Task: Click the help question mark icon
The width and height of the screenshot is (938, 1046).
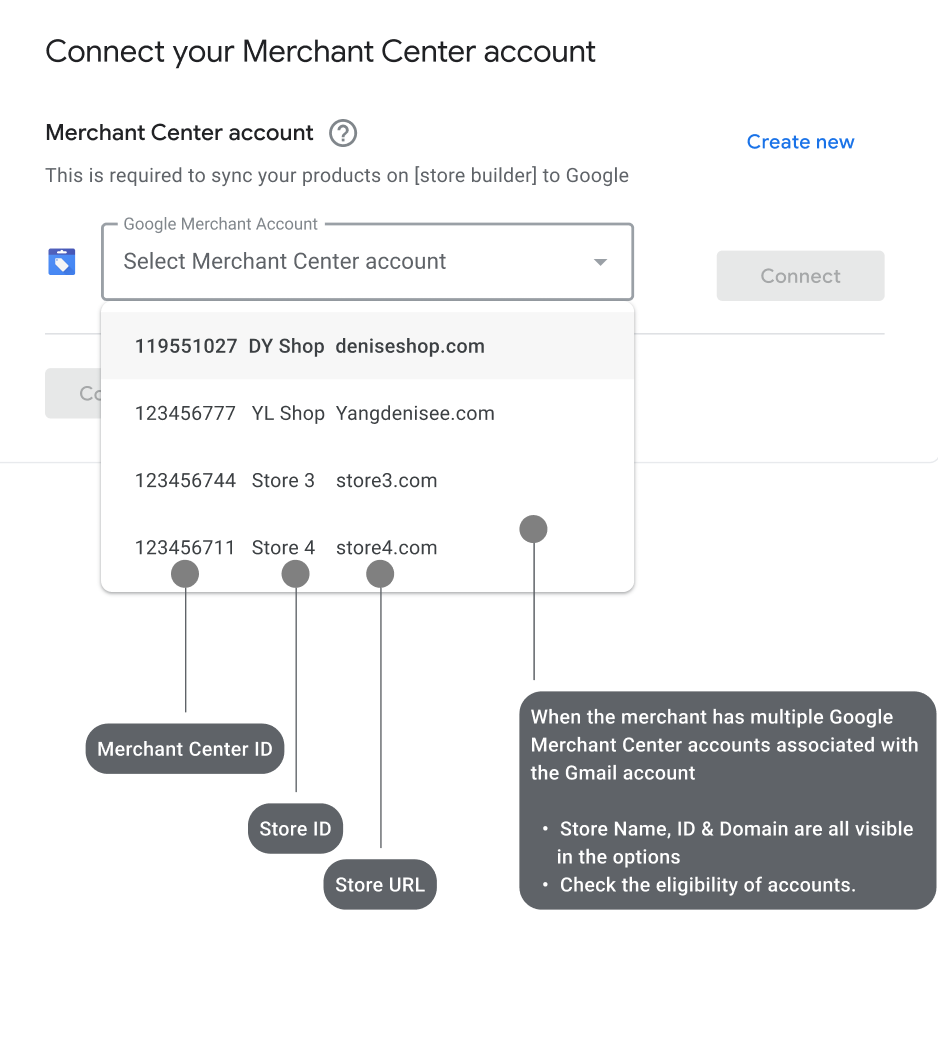Action: pyautogui.click(x=343, y=133)
